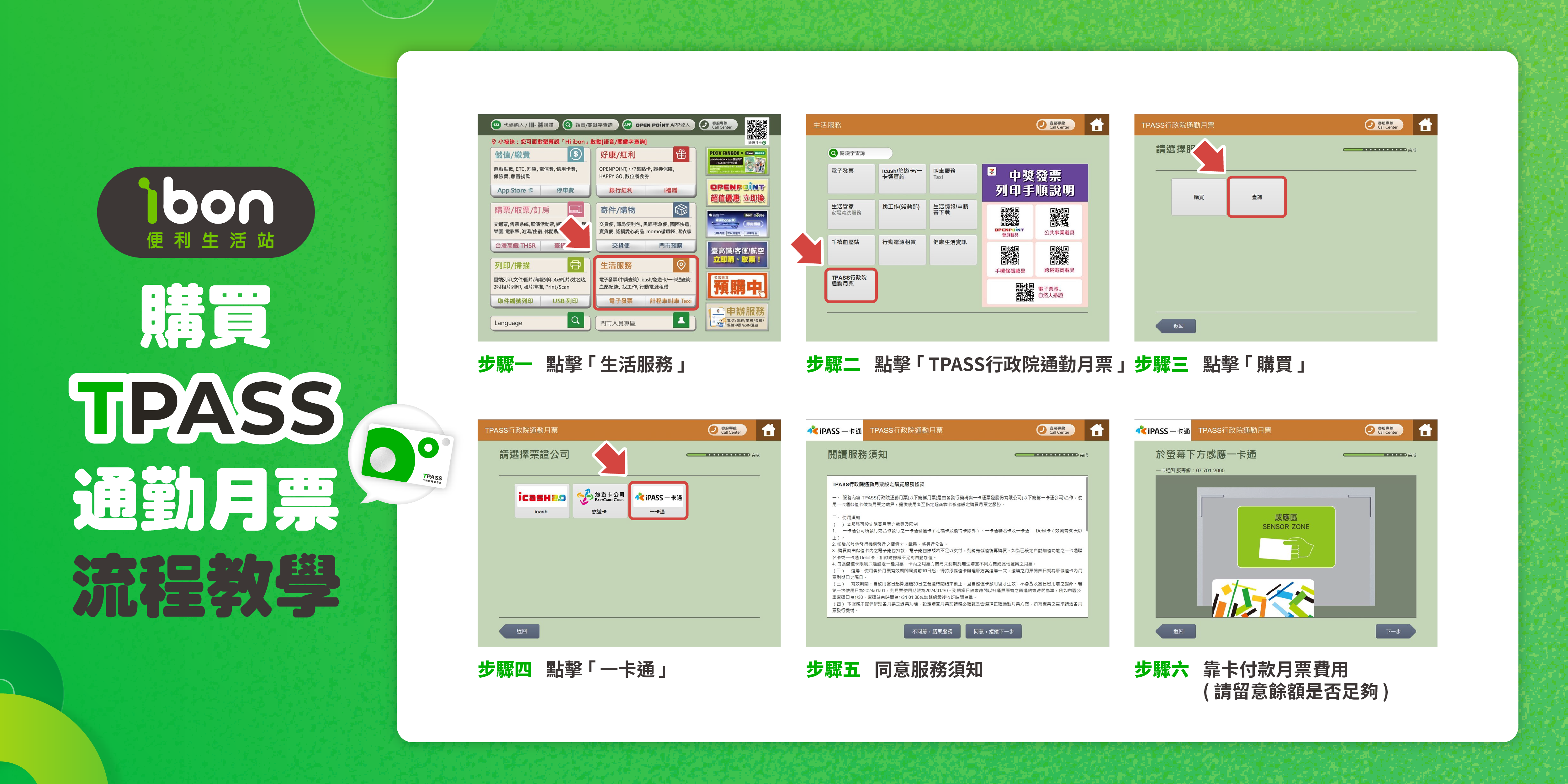1568x784 pixels.
Task: Select 停車費 shortcut
Action: click(565, 191)
